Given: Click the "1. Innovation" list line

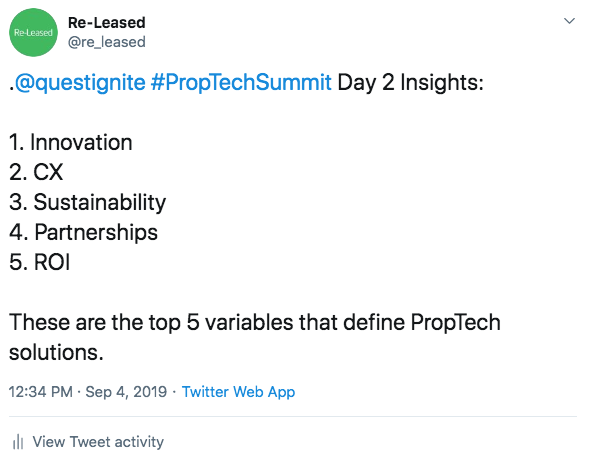Looking at the screenshot, I should [x=71, y=143].
